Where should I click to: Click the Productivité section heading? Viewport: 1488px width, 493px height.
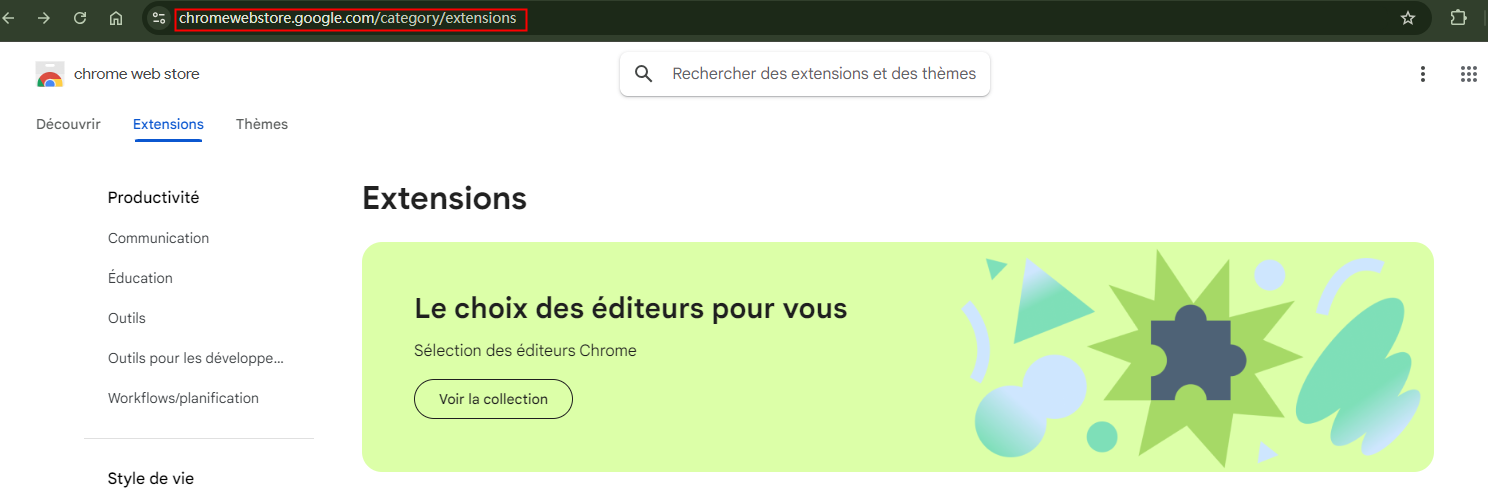pyautogui.click(x=154, y=198)
